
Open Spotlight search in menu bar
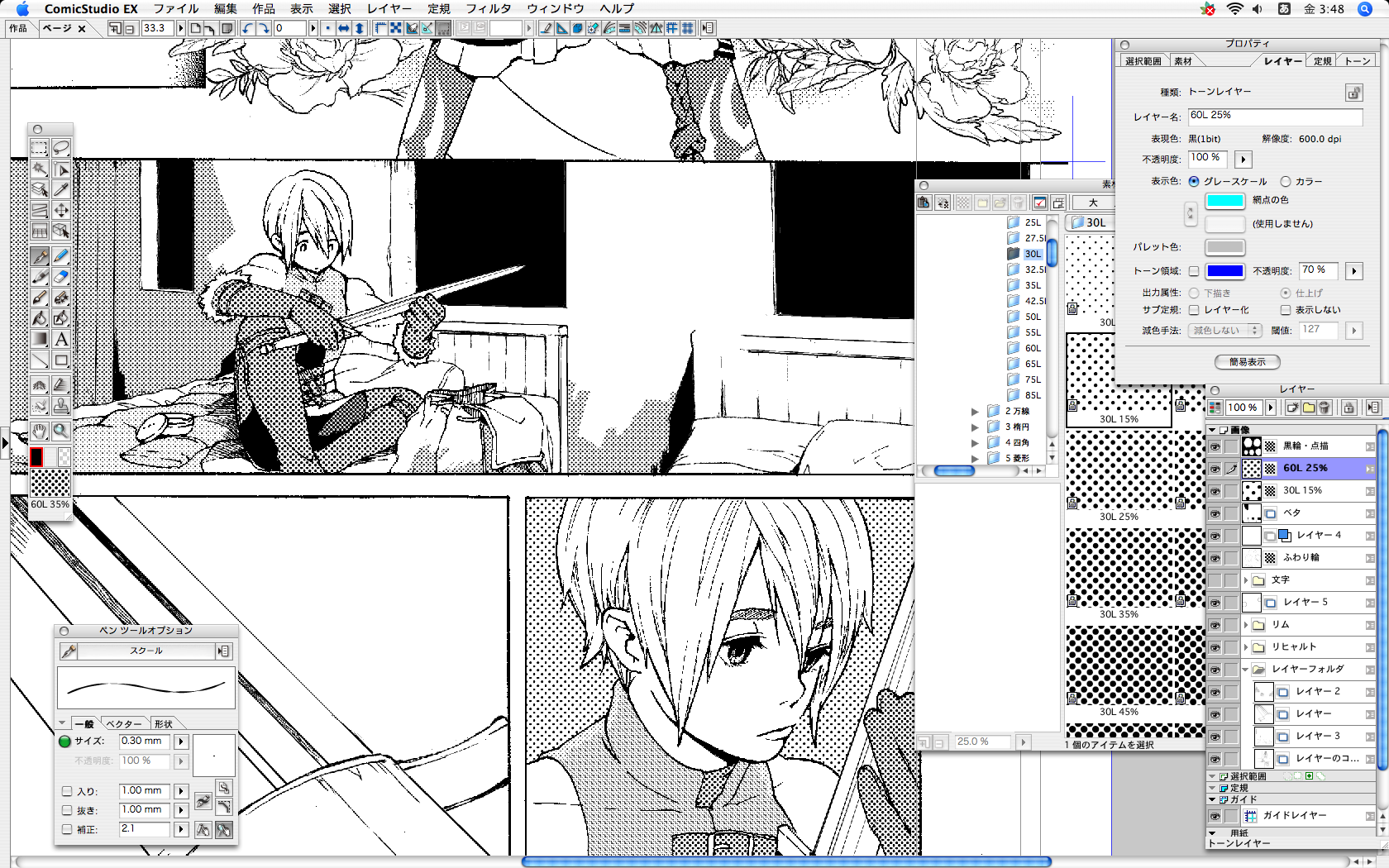pos(1365,9)
